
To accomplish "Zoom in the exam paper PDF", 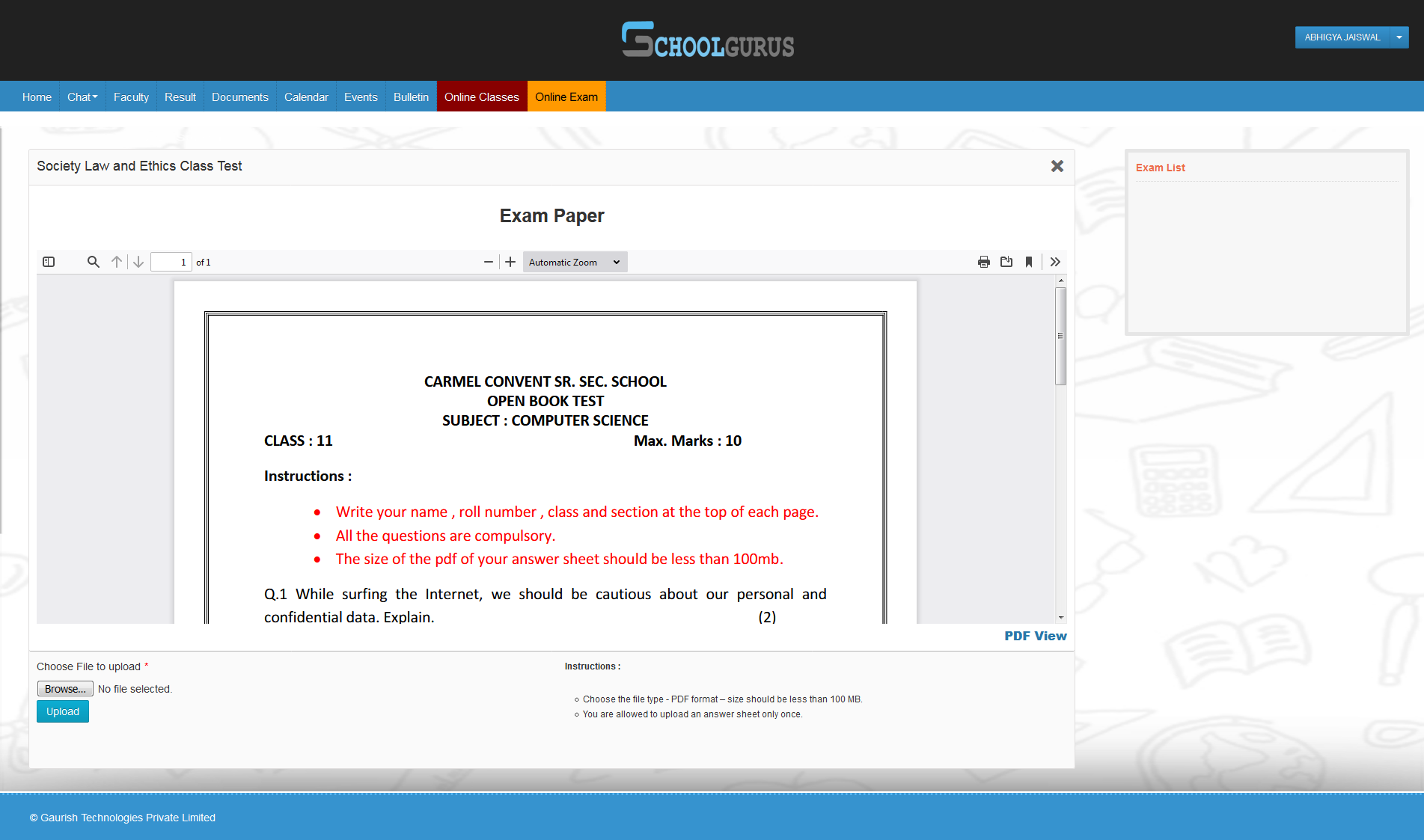I will 510,262.
